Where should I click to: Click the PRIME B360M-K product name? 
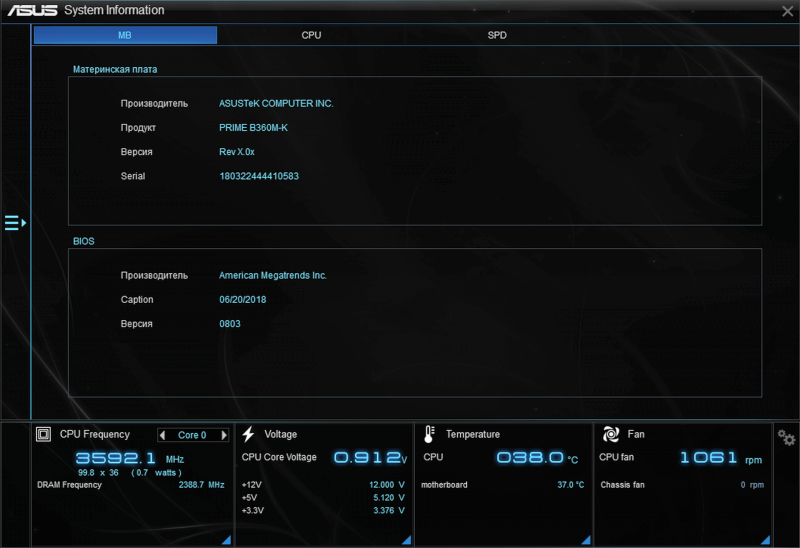[x=253, y=128]
